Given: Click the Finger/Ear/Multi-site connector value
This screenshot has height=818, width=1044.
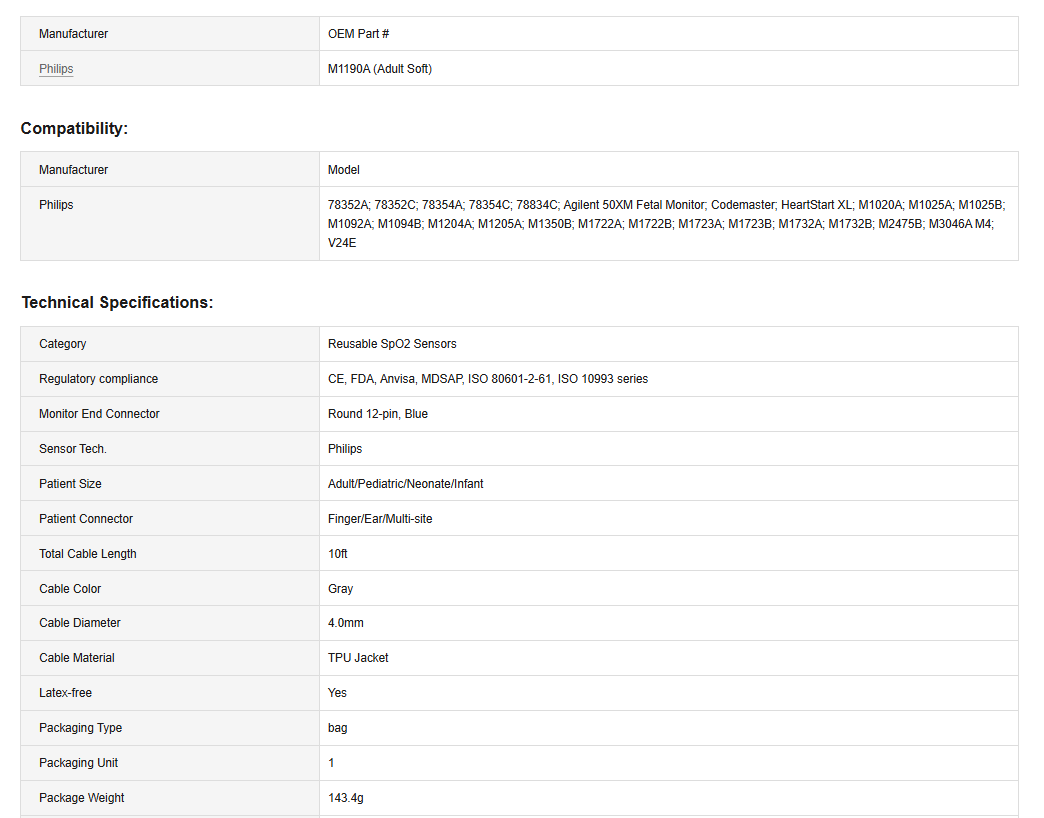Looking at the screenshot, I should click(x=380, y=519).
